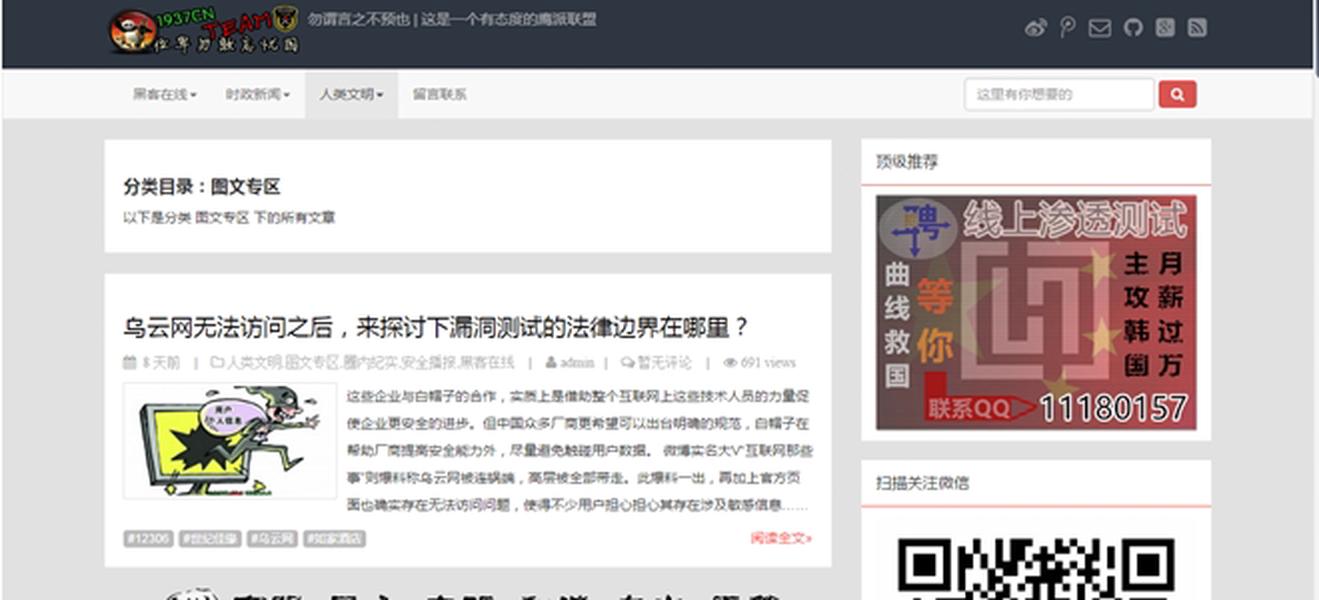Open the 线上渗透测试 recruitment banner
1319x600 pixels.
pos(1035,312)
